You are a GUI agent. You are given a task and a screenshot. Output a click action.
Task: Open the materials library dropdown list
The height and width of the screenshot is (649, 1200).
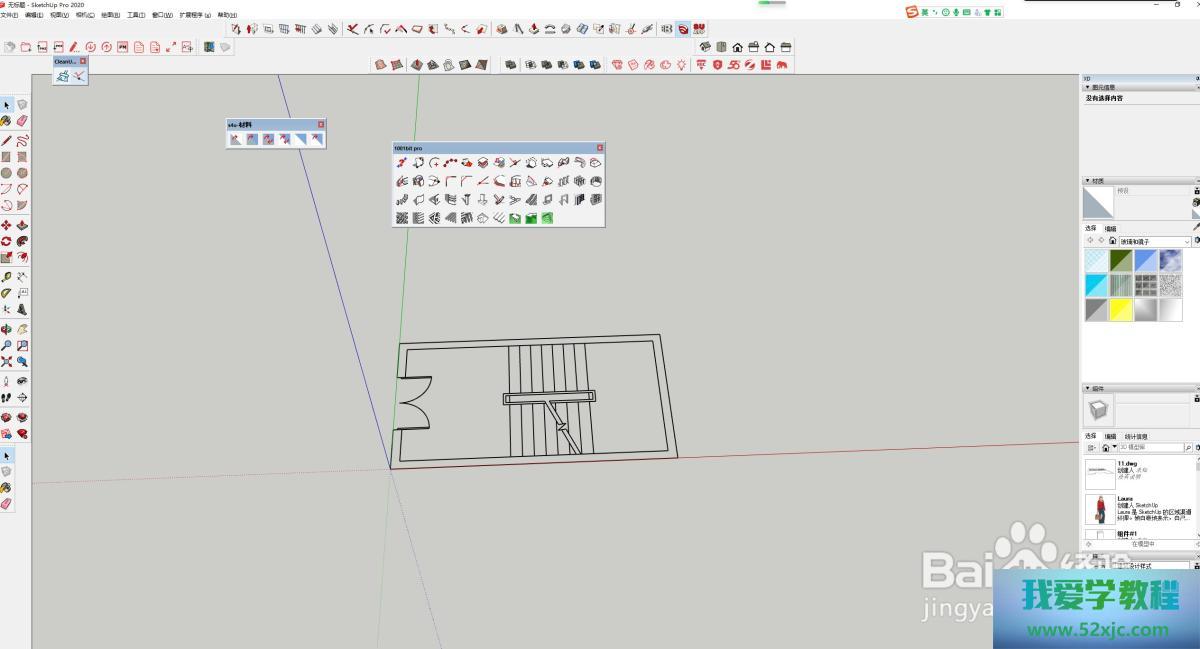pos(1187,241)
